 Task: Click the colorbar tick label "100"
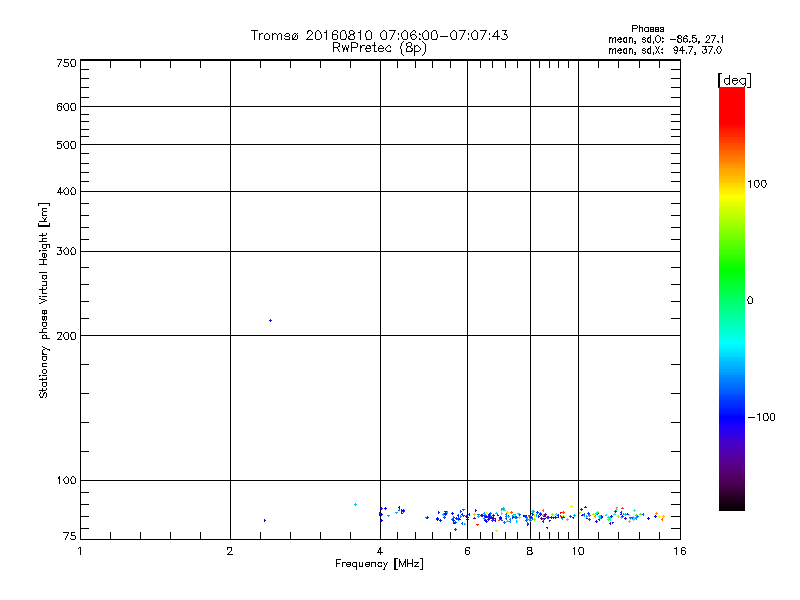pyautogui.click(x=757, y=184)
